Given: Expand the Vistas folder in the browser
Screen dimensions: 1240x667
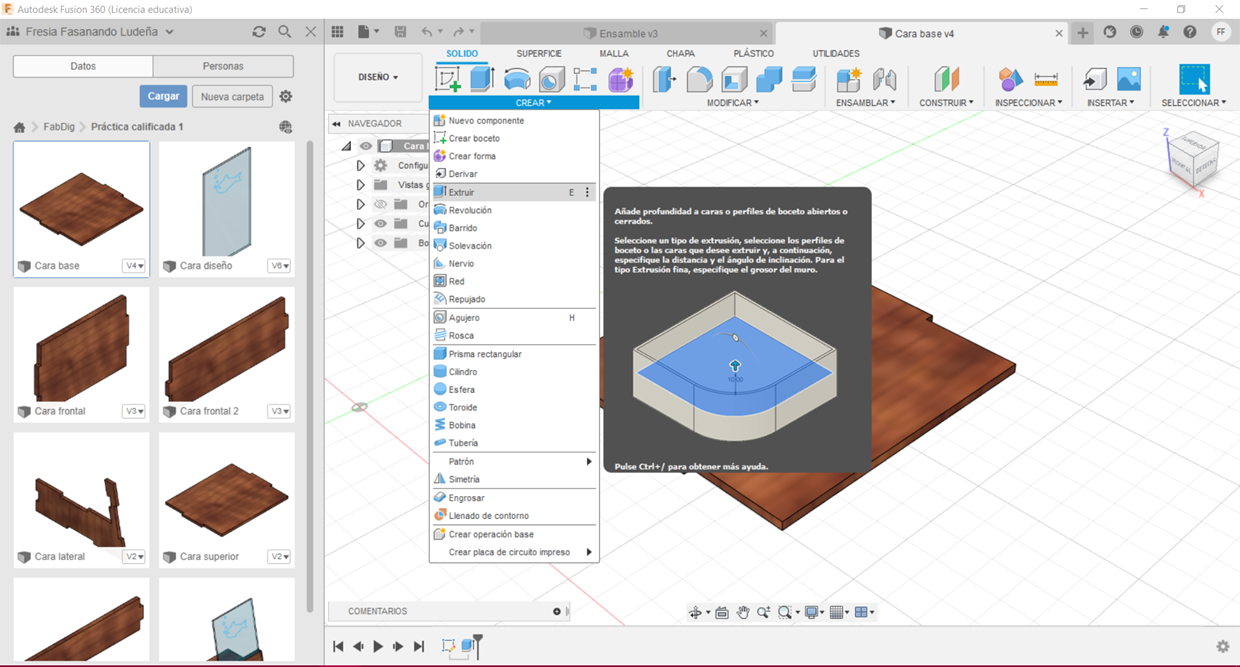Looking at the screenshot, I should [x=361, y=185].
